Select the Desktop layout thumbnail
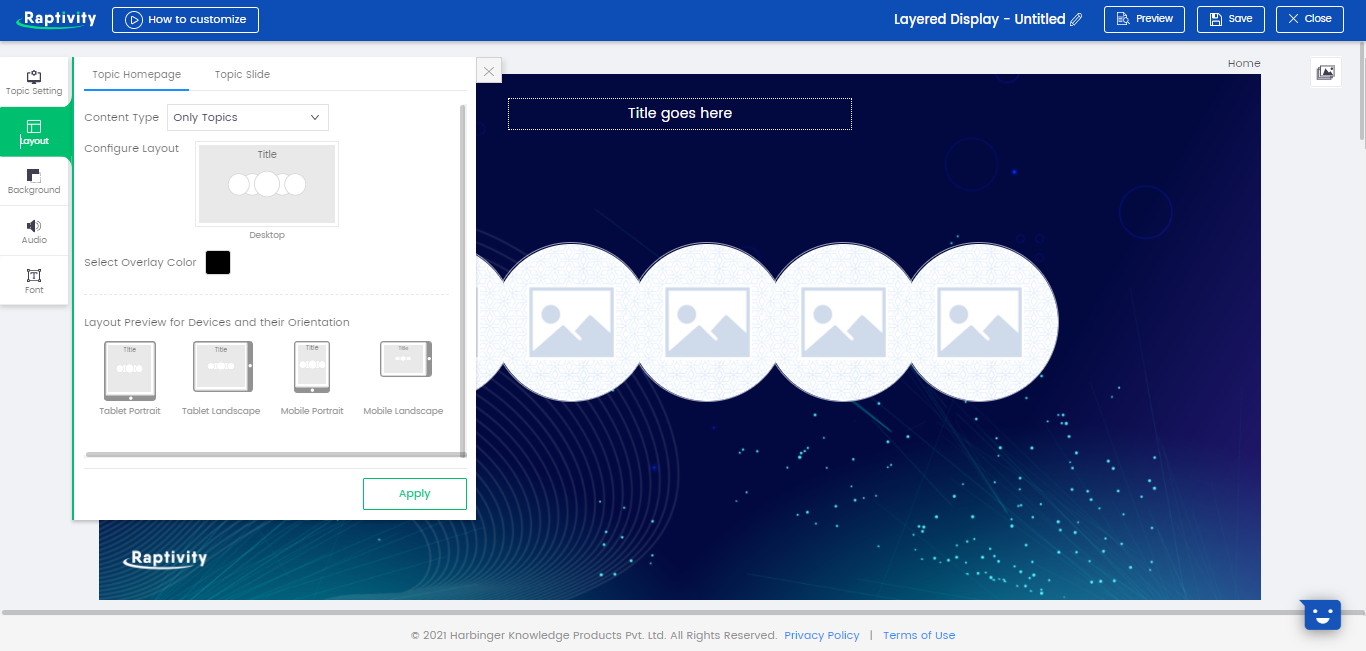The width and height of the screenshot is (1366, 651). click(x=267, y=184)
